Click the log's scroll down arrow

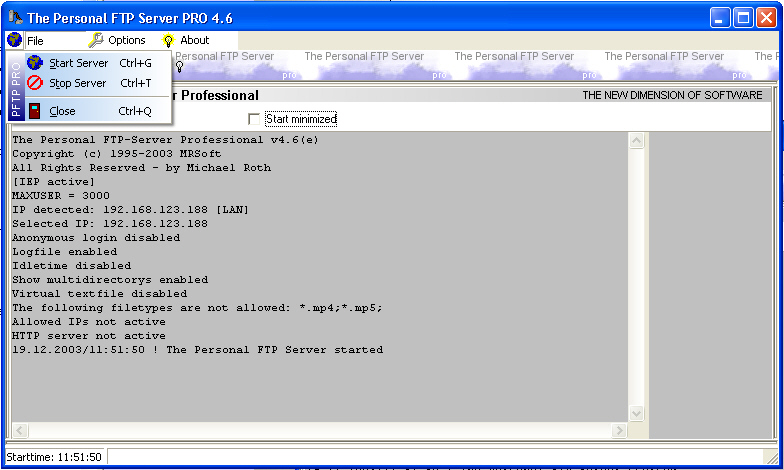(636, 413)
